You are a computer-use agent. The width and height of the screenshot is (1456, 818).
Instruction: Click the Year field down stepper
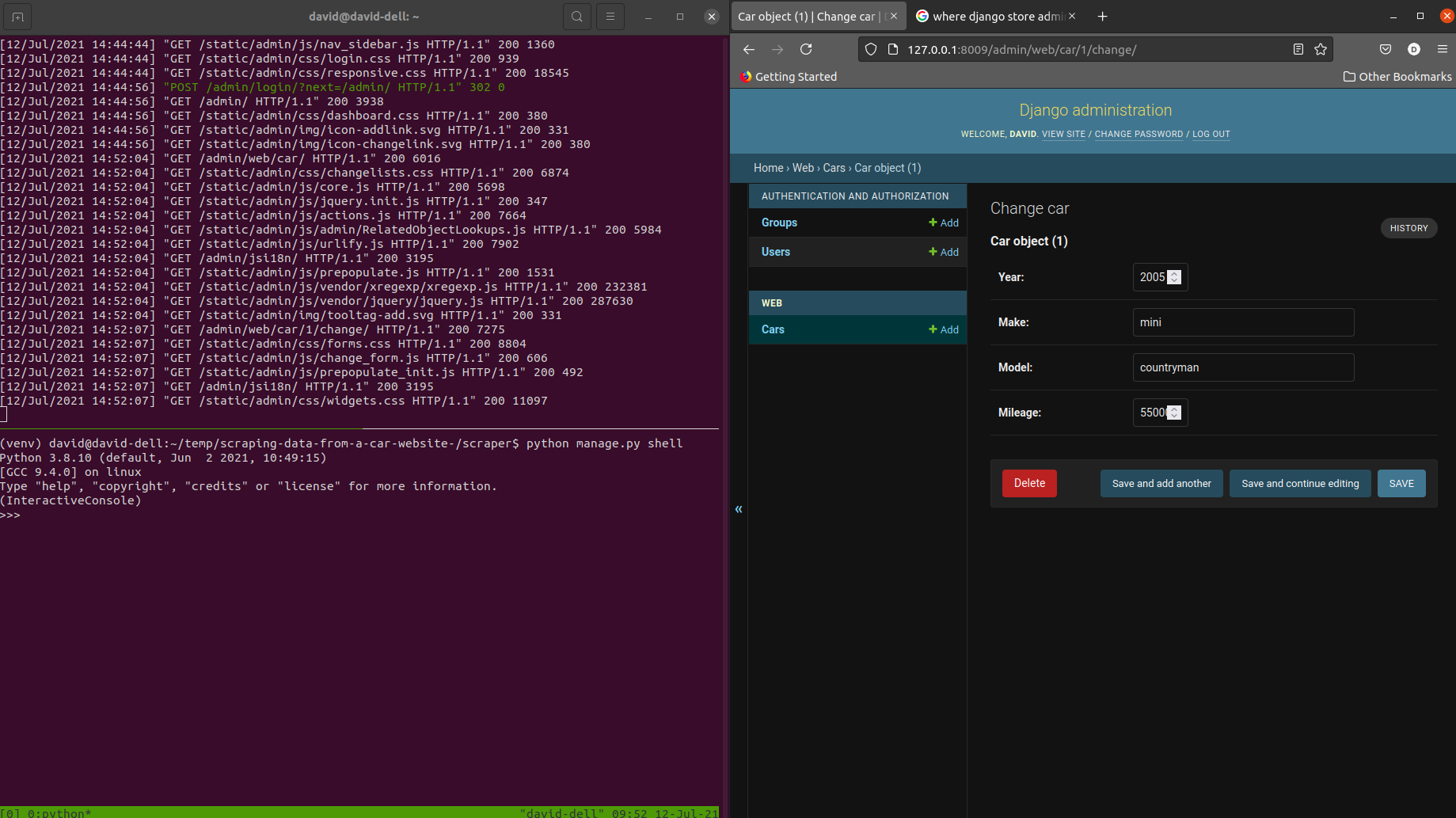coord(1173,281)
